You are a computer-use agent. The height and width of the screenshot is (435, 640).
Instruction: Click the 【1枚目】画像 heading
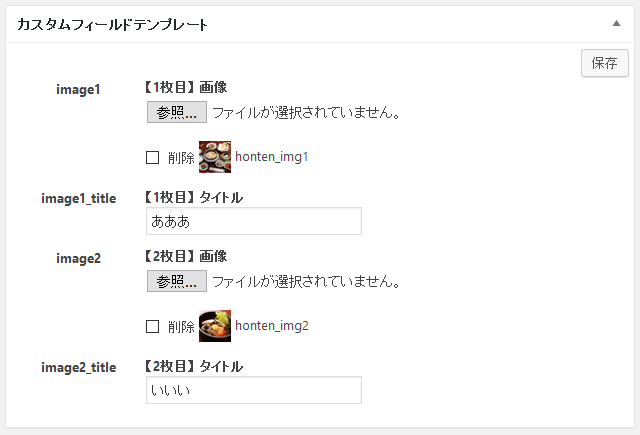coord(186,87)
